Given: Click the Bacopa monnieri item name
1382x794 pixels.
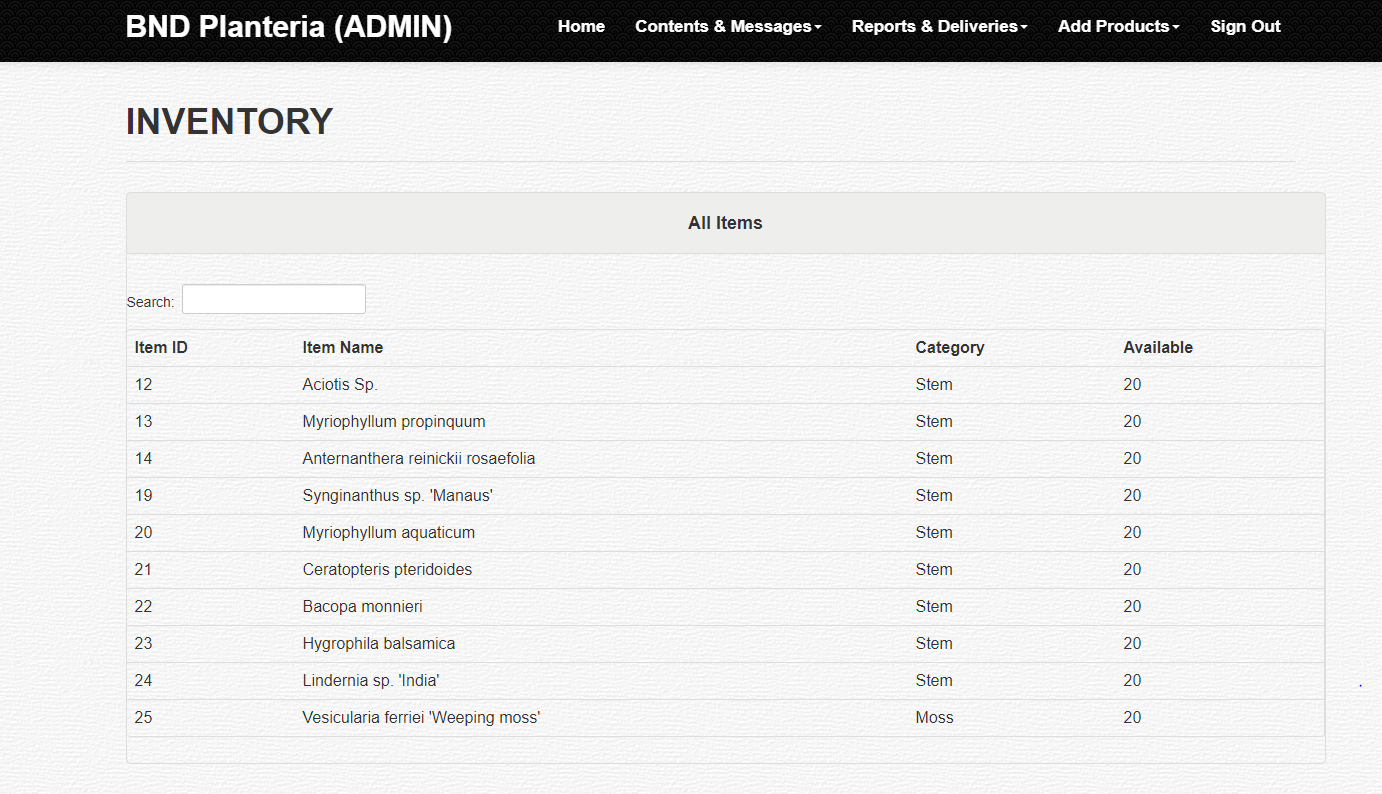Looking at the screenshot, I should [362, 607].
